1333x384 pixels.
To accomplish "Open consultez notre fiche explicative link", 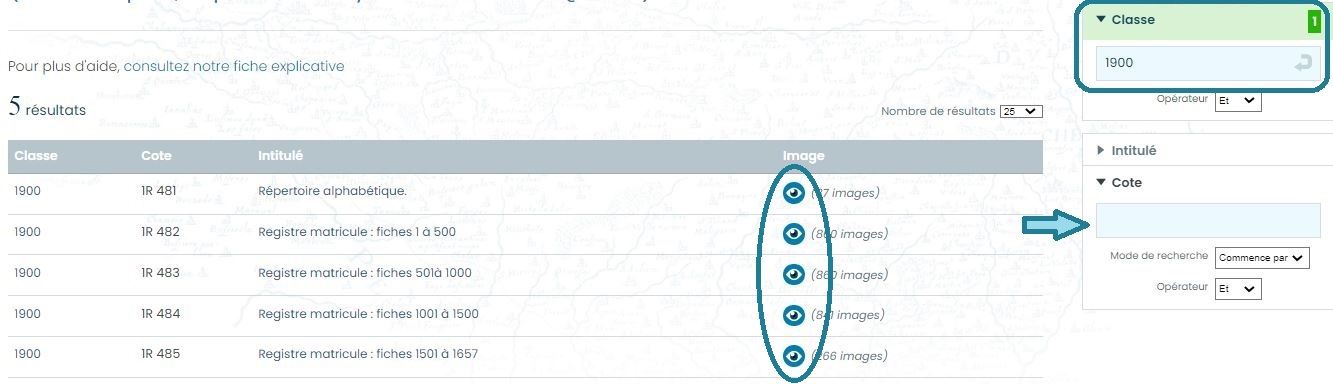I will point(234,66).
